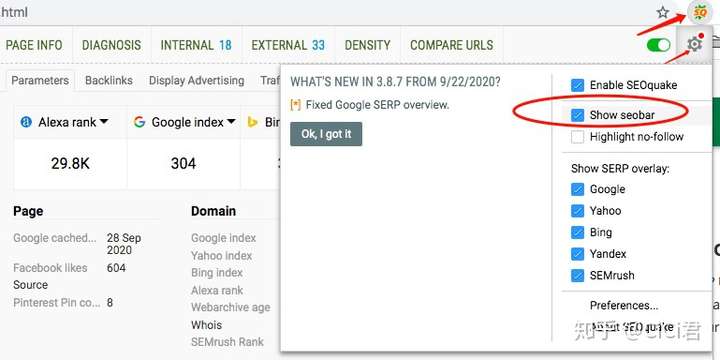The width and height of the screenshot is (720, 360).
Task: Click the Facebook likes value 604
Action: tap(116, 268)
